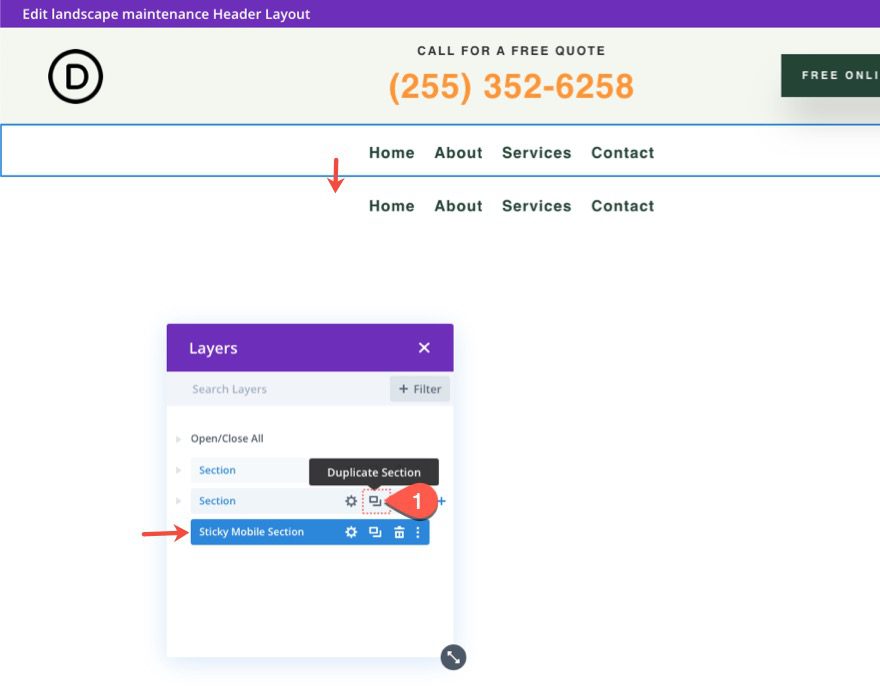The height and width of the screenshot is (691, 880).
Task: Click the Filter button in the Layers panel
Action: (x=419, y=389)
